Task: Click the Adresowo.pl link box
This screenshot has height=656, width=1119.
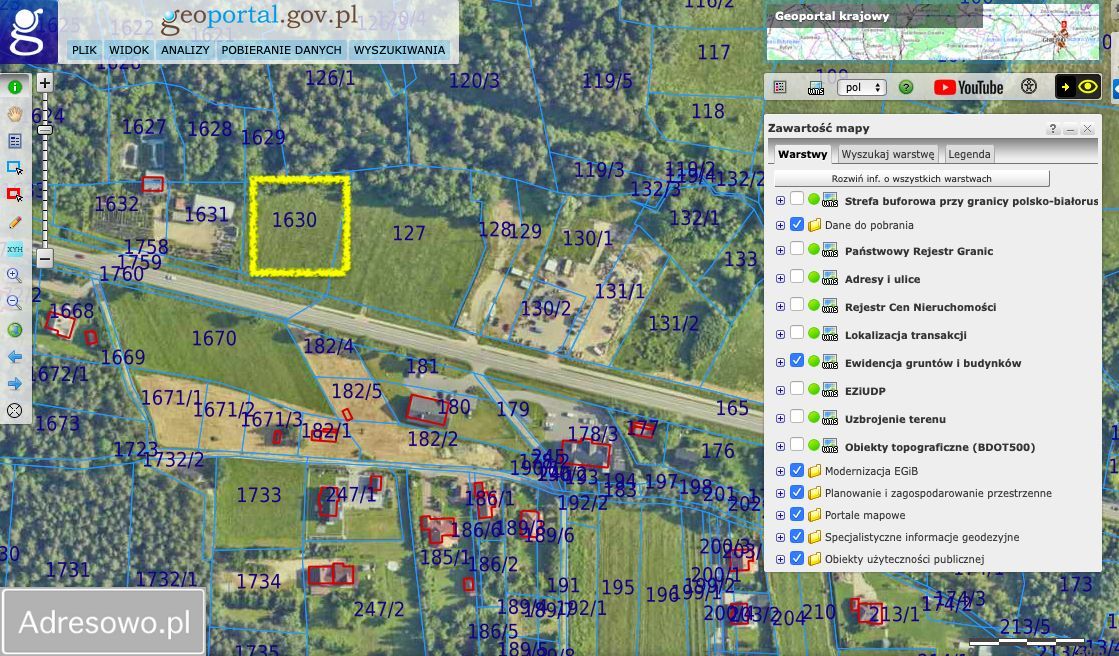Action: [104, 622]
